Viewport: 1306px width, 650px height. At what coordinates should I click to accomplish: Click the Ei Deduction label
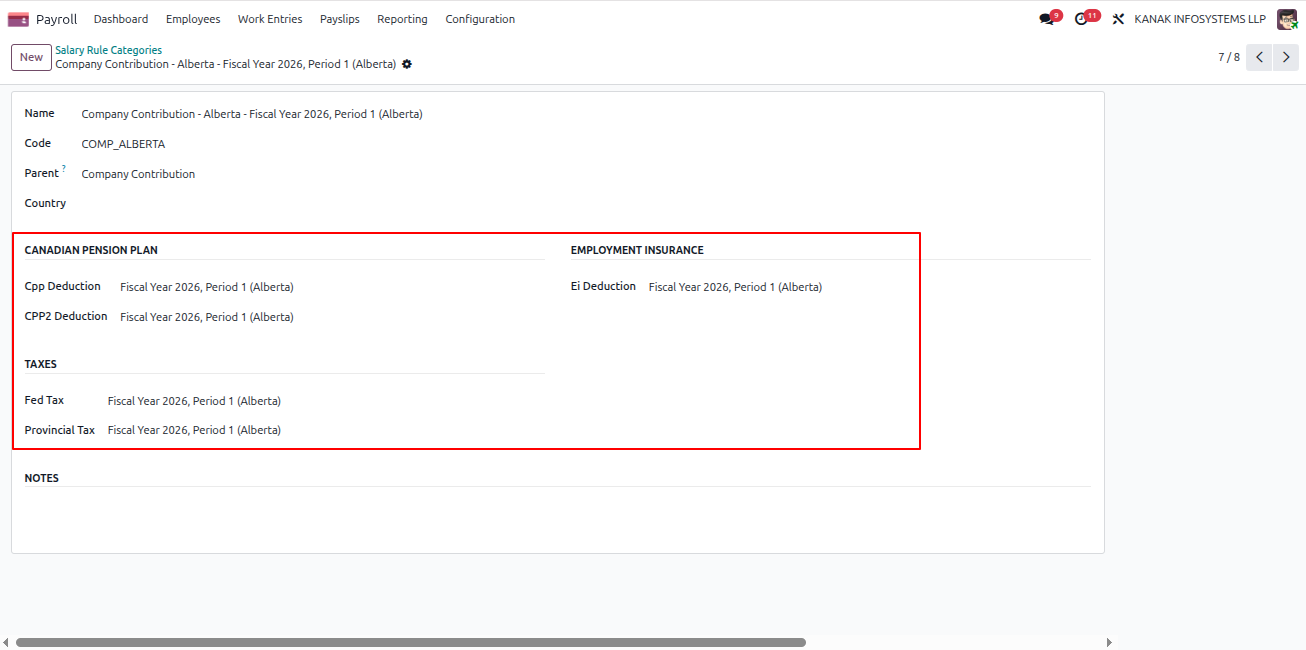[x=603, y=286]
